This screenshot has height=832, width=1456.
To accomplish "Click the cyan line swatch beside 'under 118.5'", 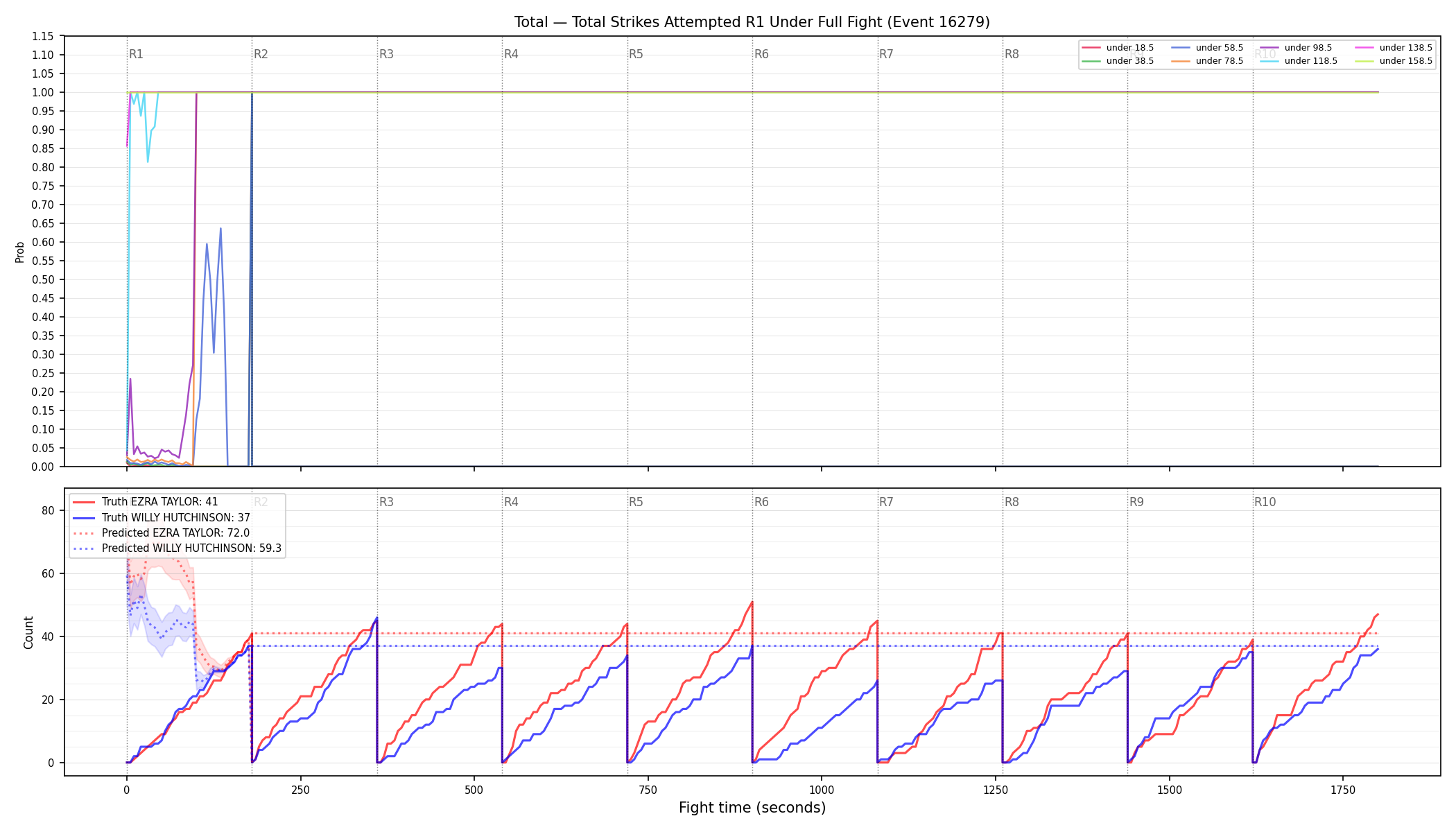I will pyautogui.click(x=1269, y=61).
